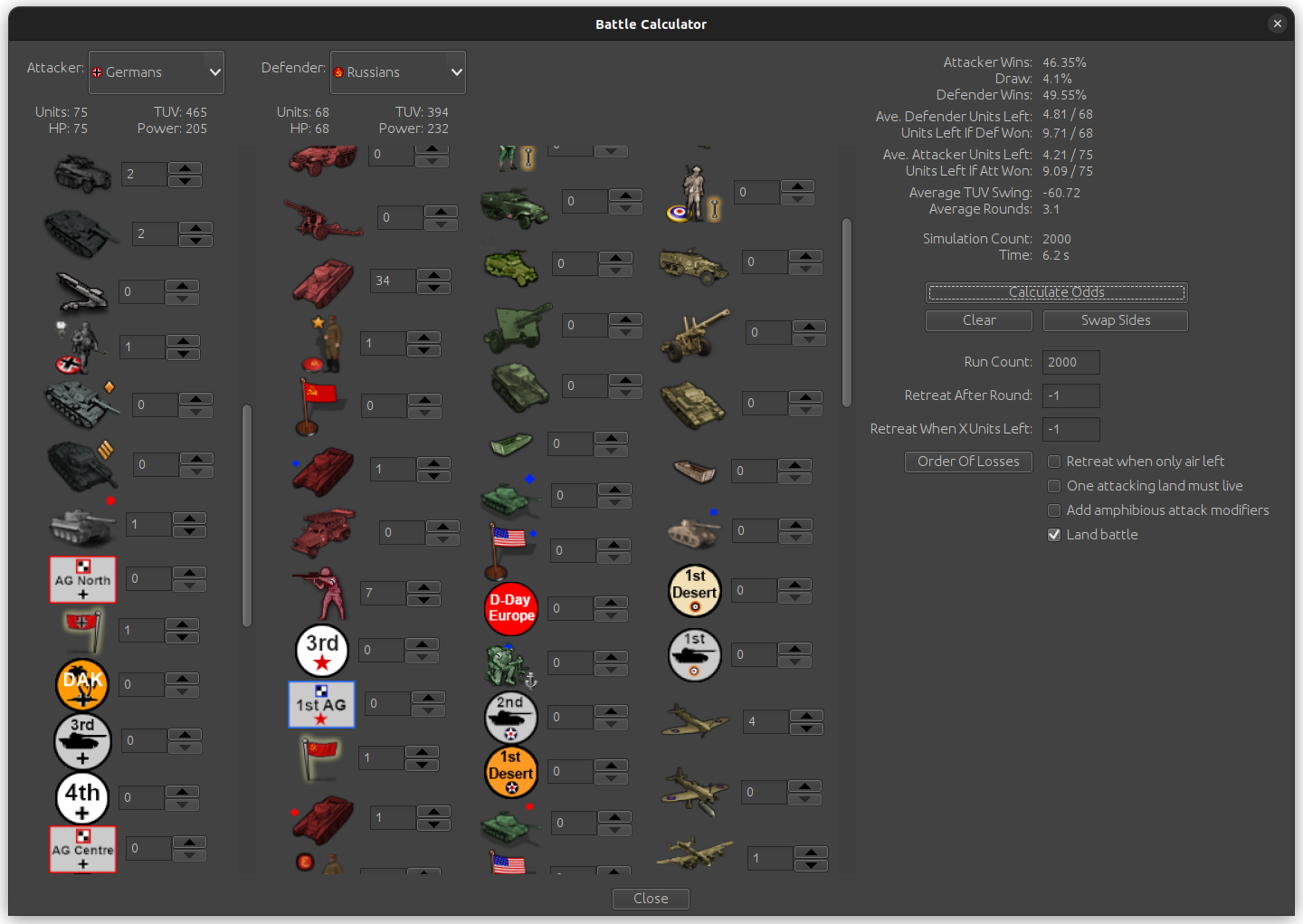Viewport: 1303px width, 924px height.
Task: Click the Russian 3rd army star icon
Action: pos(322,650)
